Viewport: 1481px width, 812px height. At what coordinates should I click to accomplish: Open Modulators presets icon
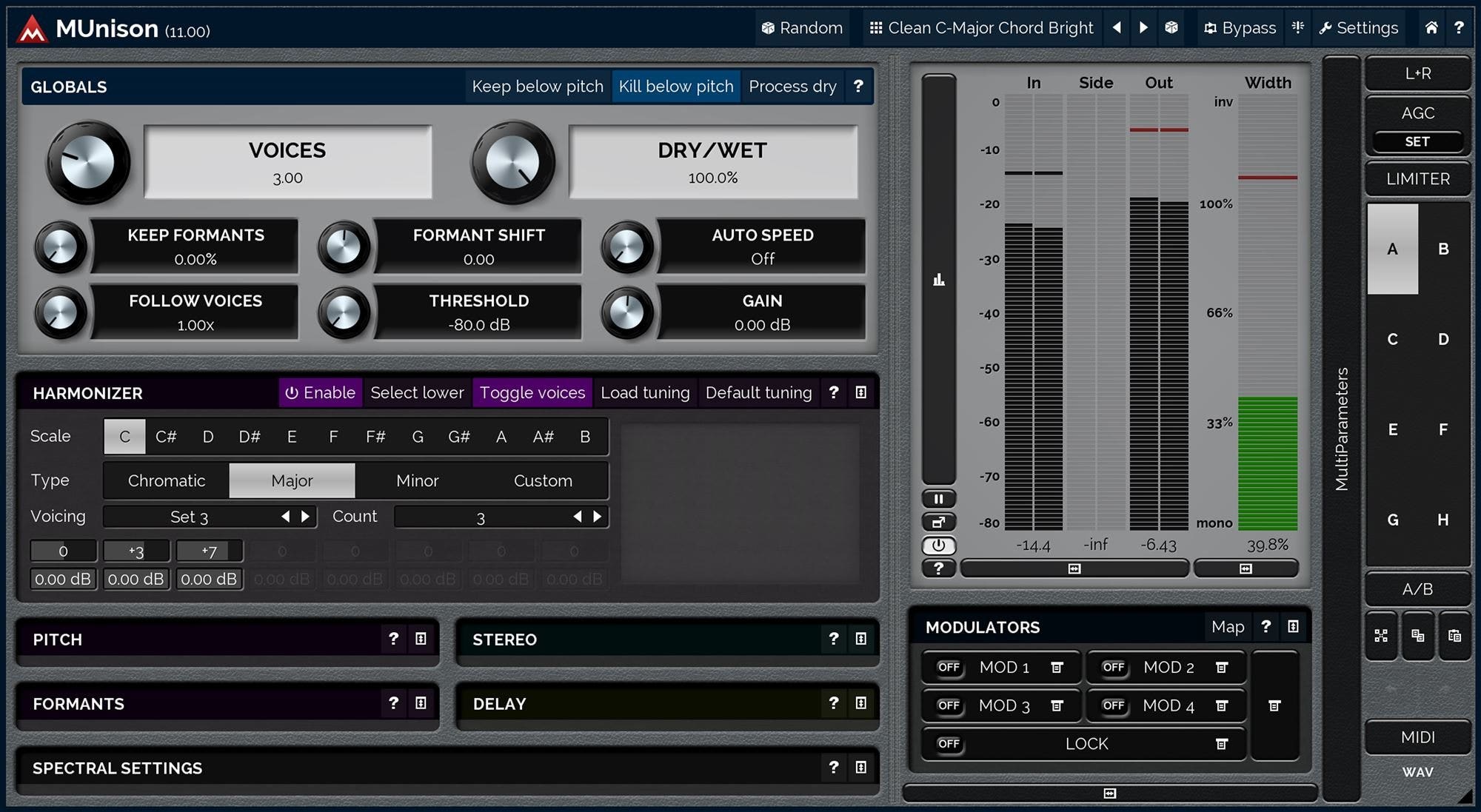coord(1293,627)
